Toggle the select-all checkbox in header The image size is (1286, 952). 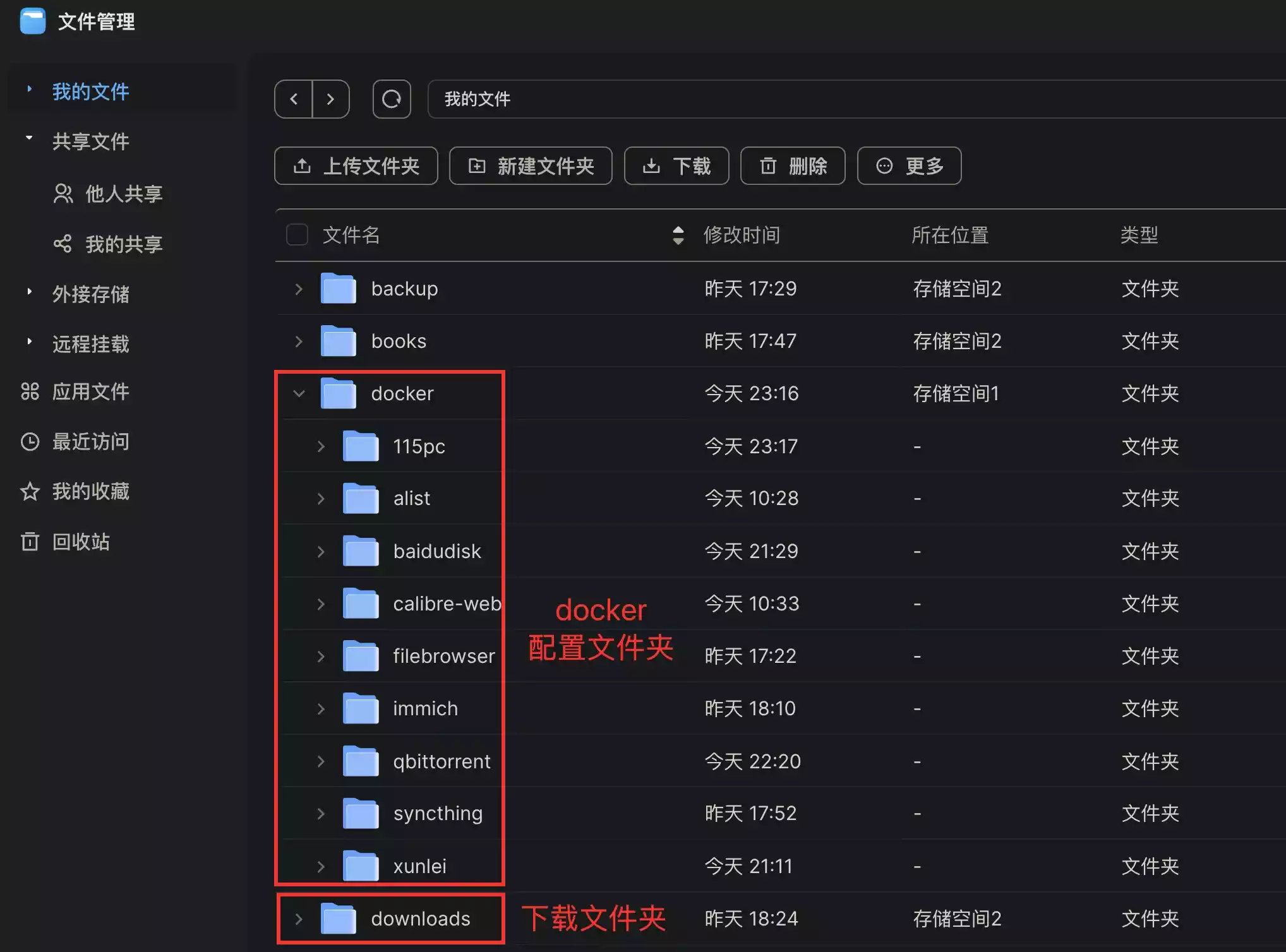point(297,235)
